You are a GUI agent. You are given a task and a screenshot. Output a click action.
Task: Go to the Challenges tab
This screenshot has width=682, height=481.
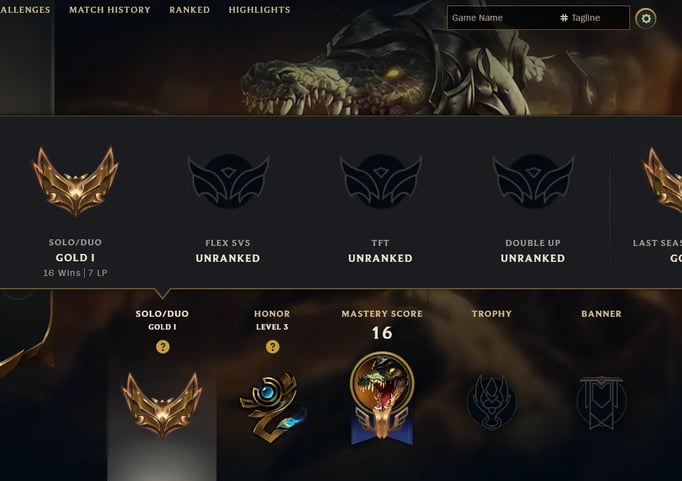pos(25,10)
